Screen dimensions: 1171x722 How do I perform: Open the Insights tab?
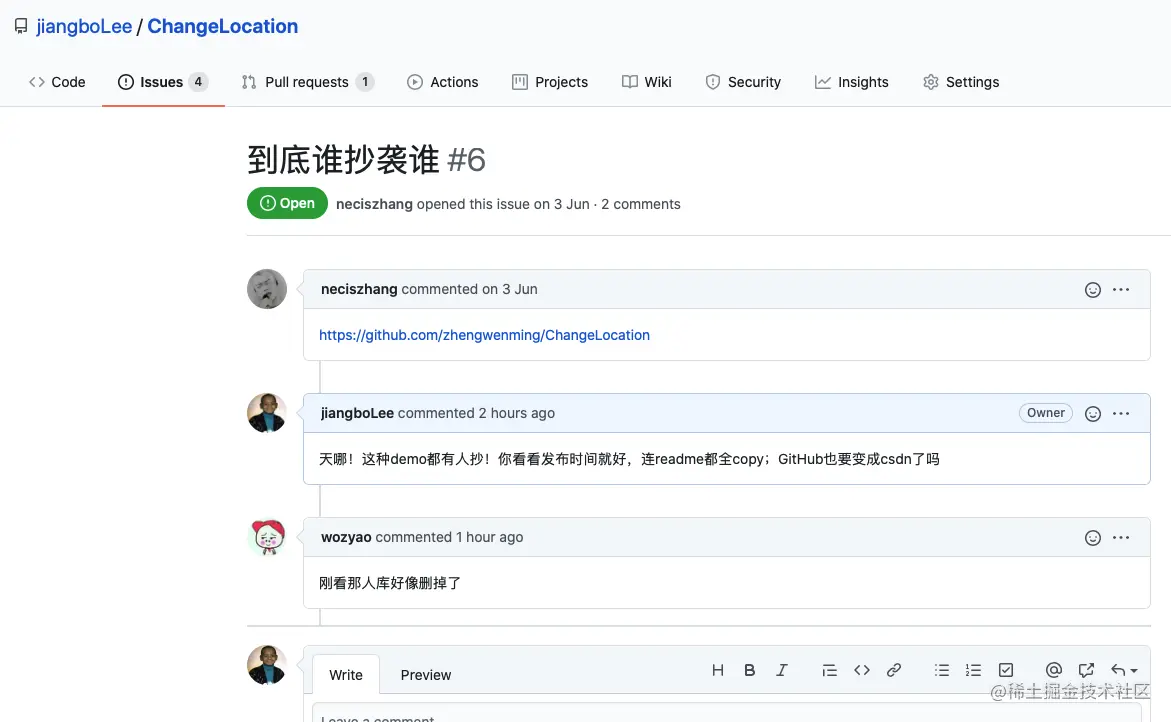pyautogui.click(x=852, y=82)
